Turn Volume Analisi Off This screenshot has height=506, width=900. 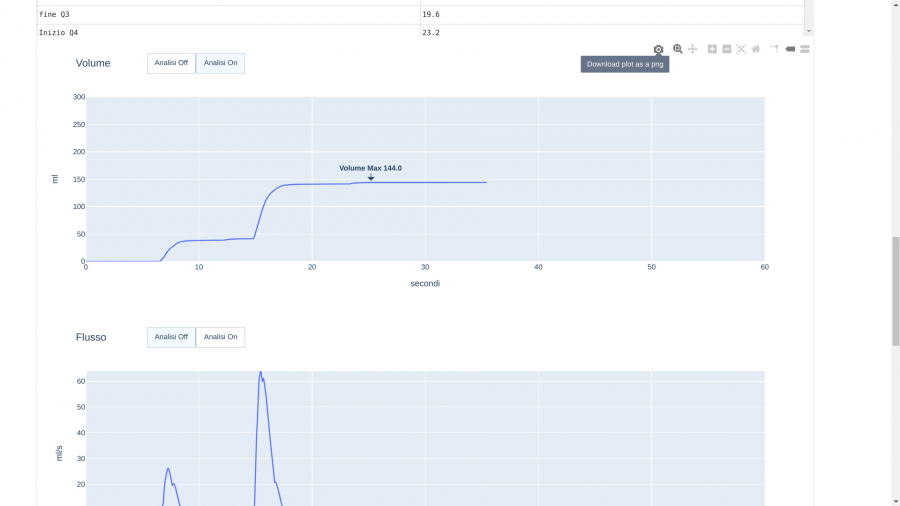[x=171, y=63]
